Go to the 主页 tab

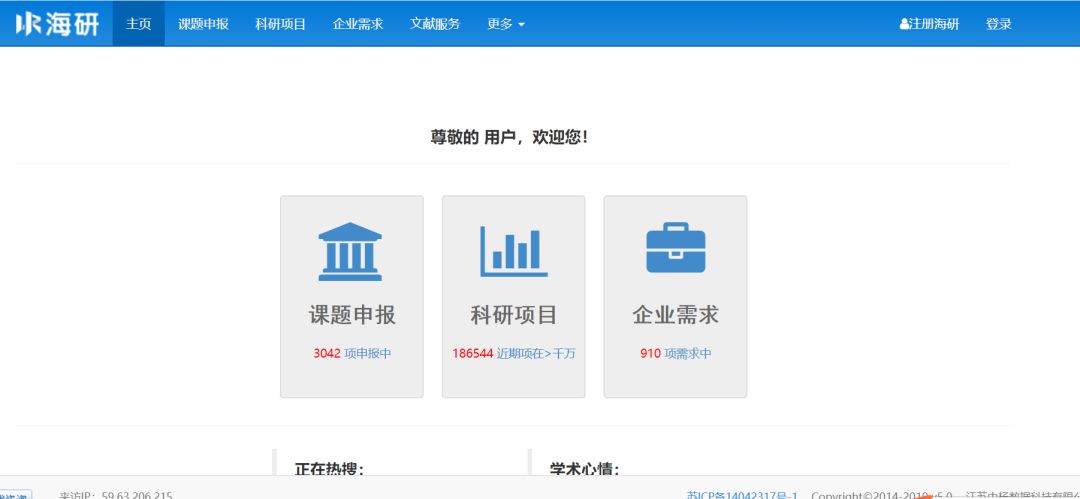tap(139, 24)
